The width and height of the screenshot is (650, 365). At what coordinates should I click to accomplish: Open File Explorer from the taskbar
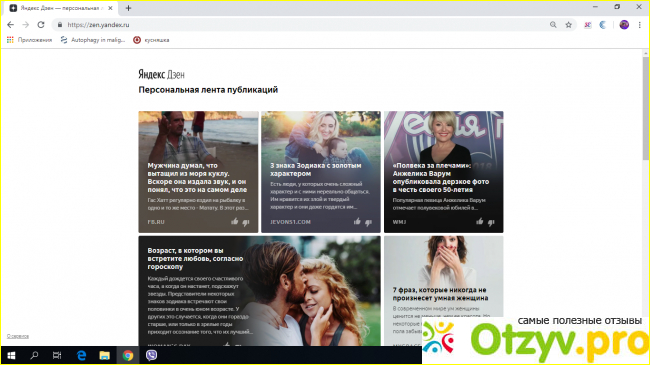click(104, 355)
